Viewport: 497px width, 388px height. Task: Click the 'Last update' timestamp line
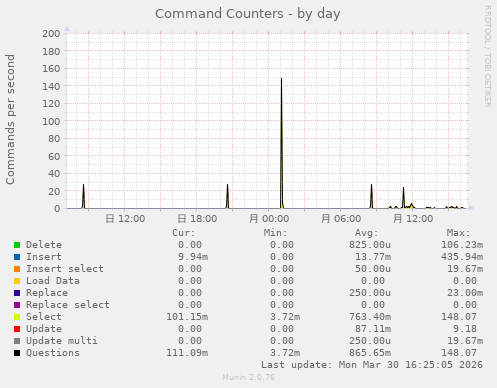click(372, 365)
